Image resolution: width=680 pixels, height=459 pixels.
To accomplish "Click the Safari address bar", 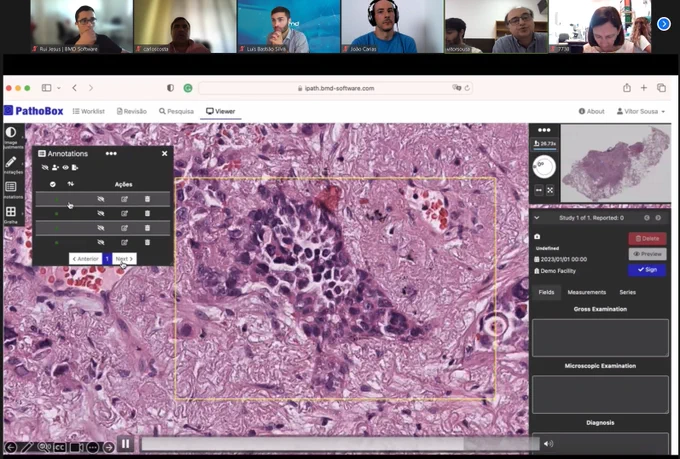I will click(335, 88).
